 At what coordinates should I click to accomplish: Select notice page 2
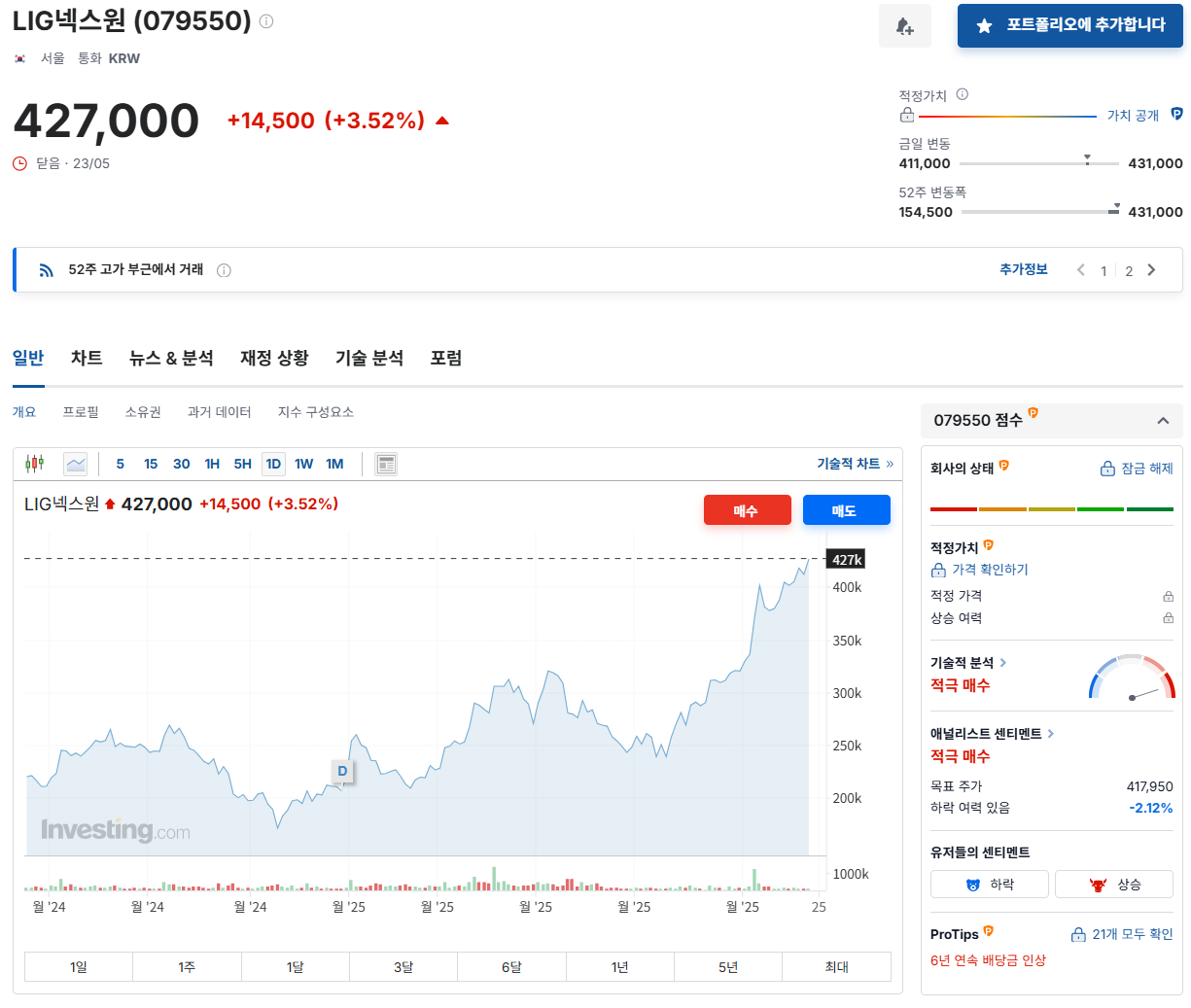coord(1129,271)
